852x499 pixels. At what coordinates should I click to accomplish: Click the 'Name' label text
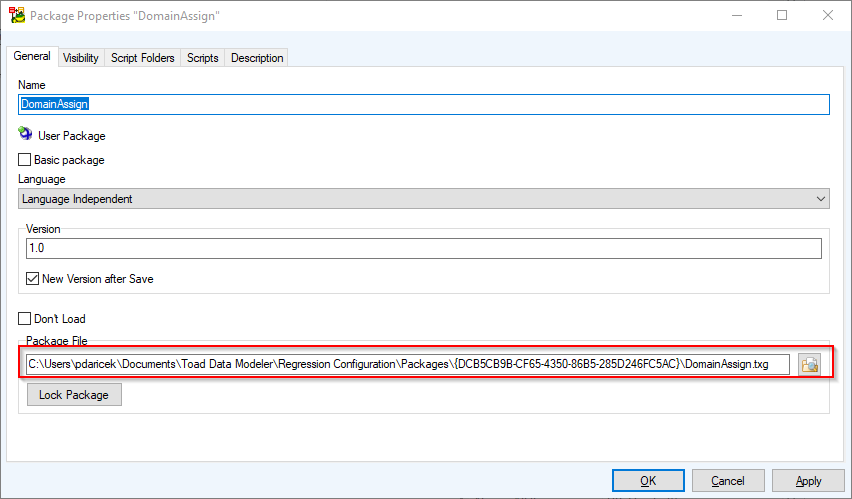coord(32,85)
